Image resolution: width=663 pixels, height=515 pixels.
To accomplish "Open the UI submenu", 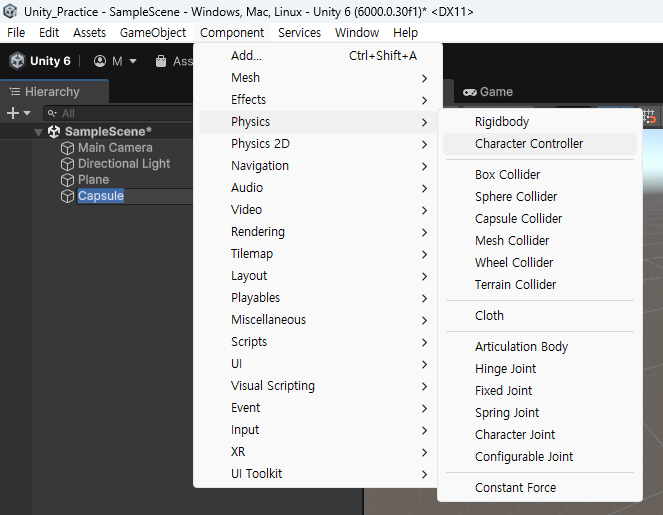I will click(318, 364).
